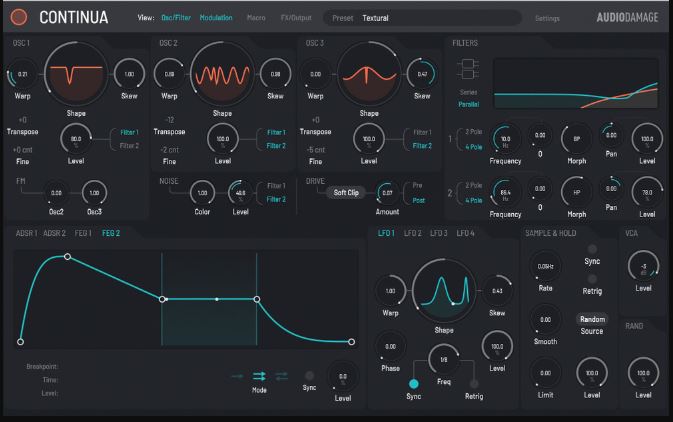Toggle OSC 1 routing to Filter 1

(x=129, y=133)
